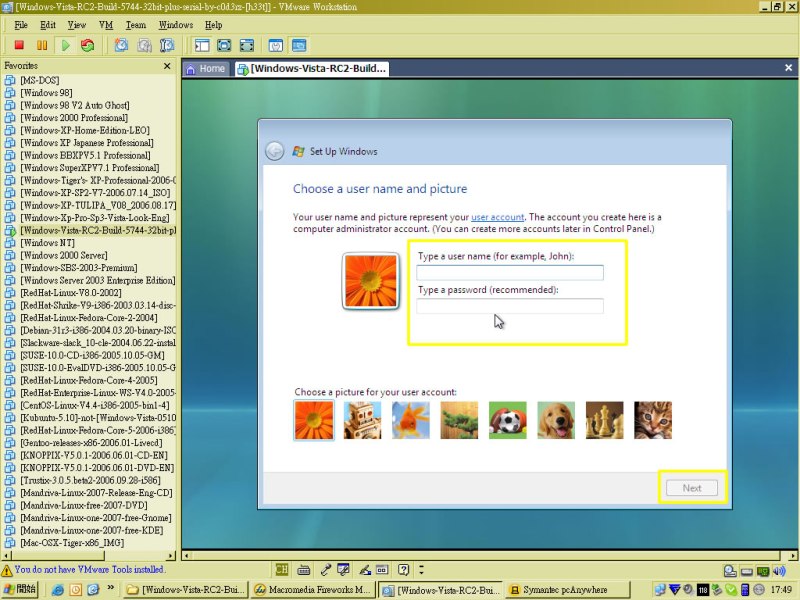Click the red Power Off toolbar icon
The image size is (800, 600).
pyautogui.click(x=19, y=45)
